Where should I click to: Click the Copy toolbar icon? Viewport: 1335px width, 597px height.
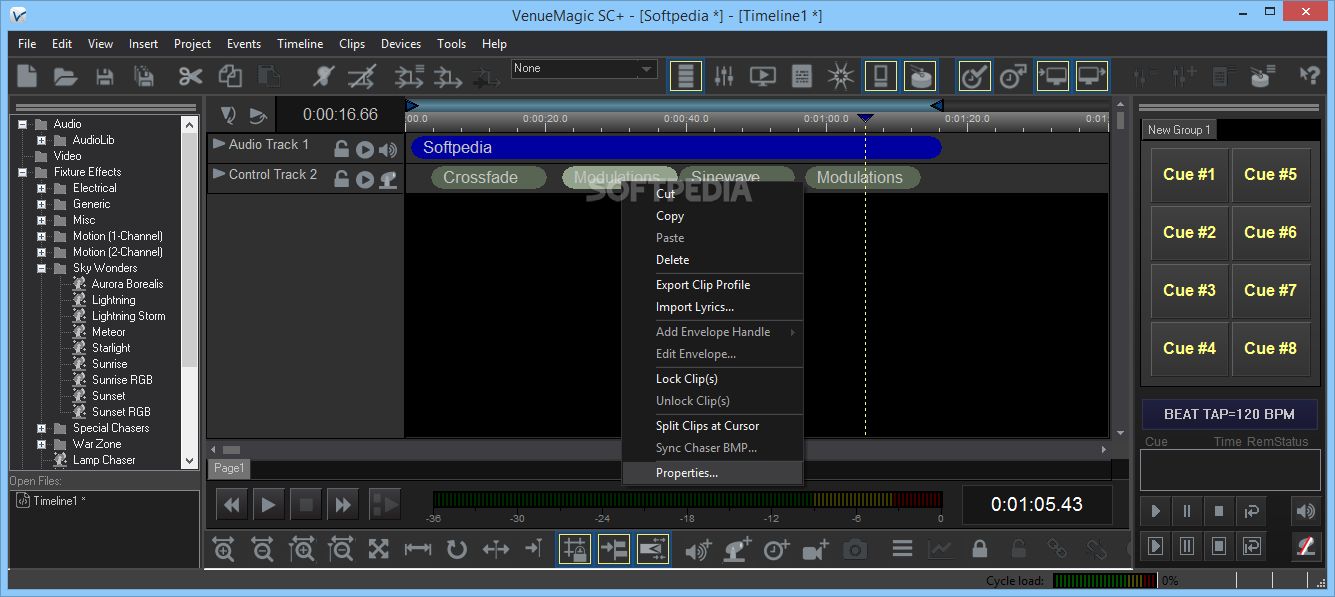tap(230, 76)
